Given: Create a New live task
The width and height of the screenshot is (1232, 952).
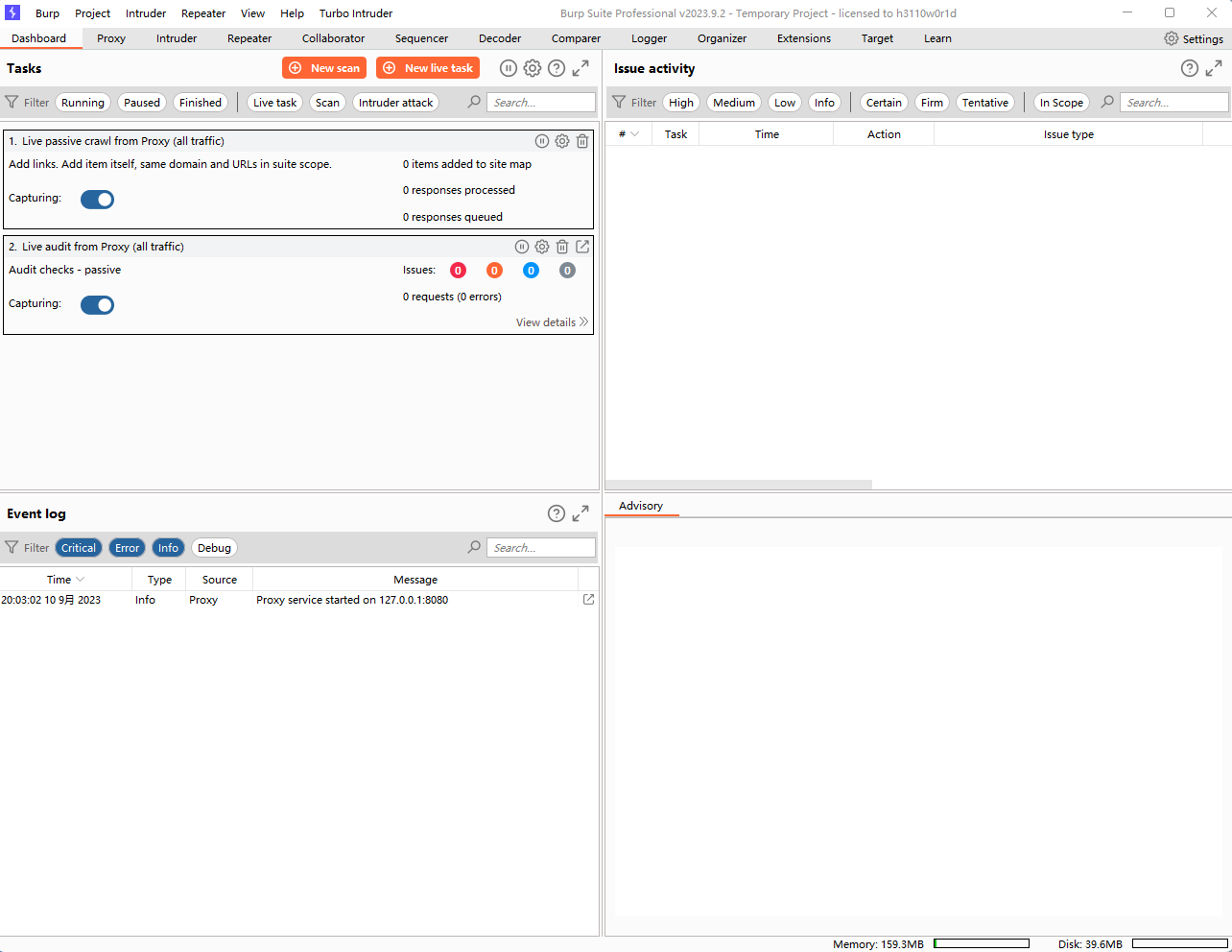Looking at the screenshot, I should (x=428, y=68).
